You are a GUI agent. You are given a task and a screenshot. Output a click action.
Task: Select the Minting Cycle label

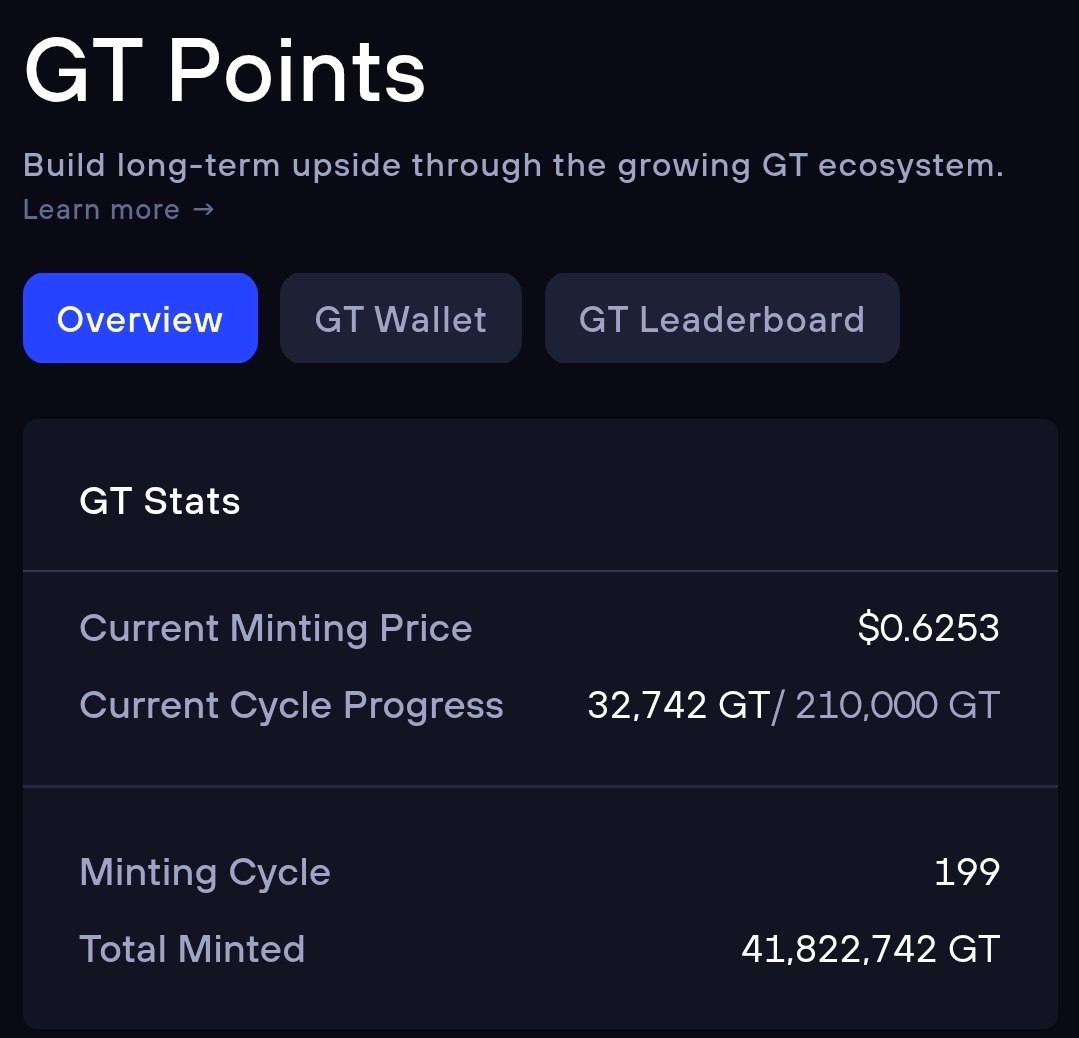pos(205,873)
